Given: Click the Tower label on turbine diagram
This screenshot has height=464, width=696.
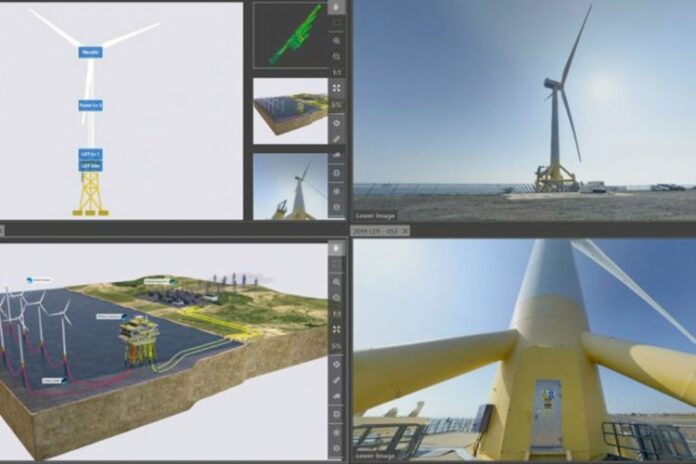Looking at the screenshot, I should [x=90, y=105].
